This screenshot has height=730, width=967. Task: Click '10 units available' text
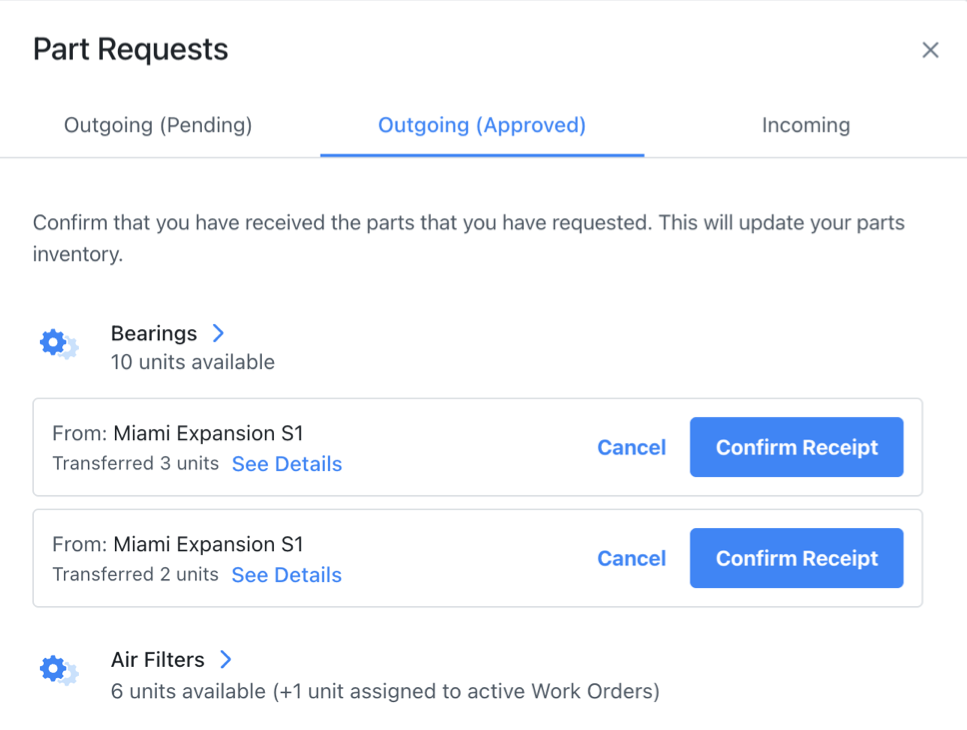click(192, 362)
